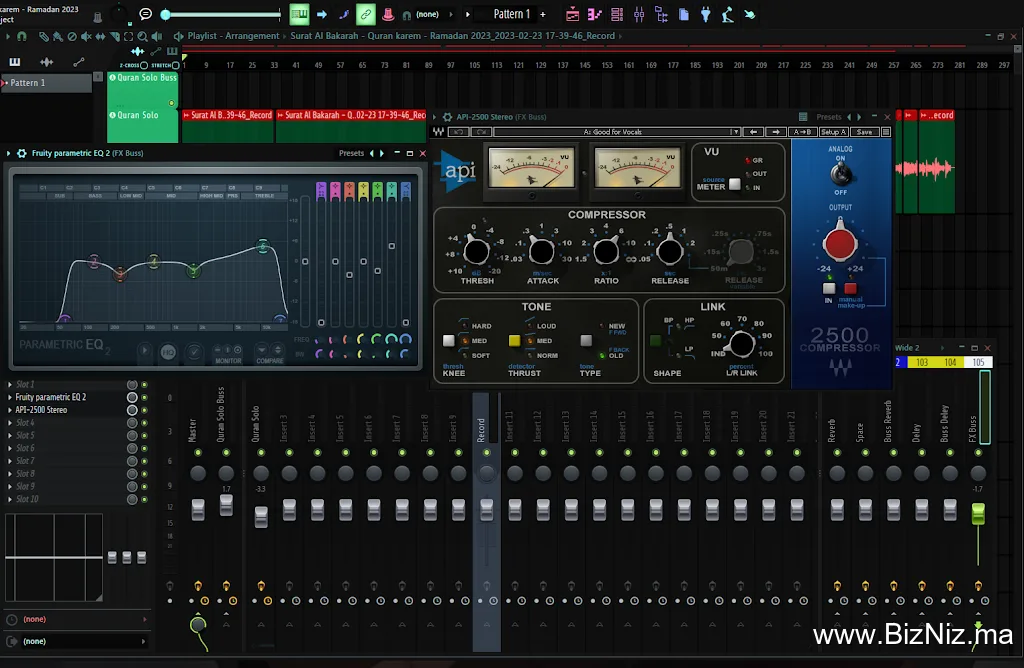
Task: Select the Zoom tool in the playlist toolbar
Action: [142, 37]
